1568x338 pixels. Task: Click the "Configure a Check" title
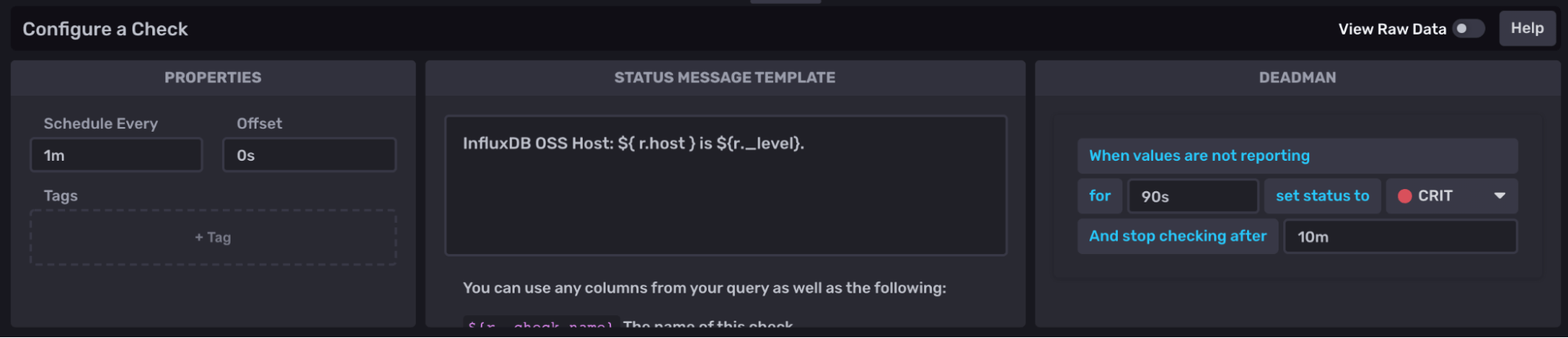105,29
